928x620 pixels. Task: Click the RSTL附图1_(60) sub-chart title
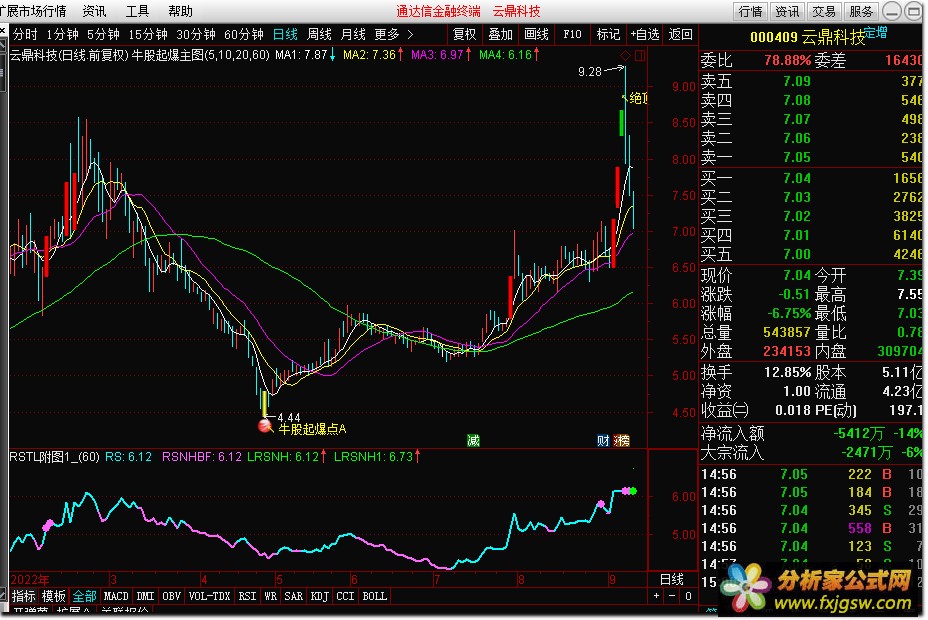(x=54, y=457)
